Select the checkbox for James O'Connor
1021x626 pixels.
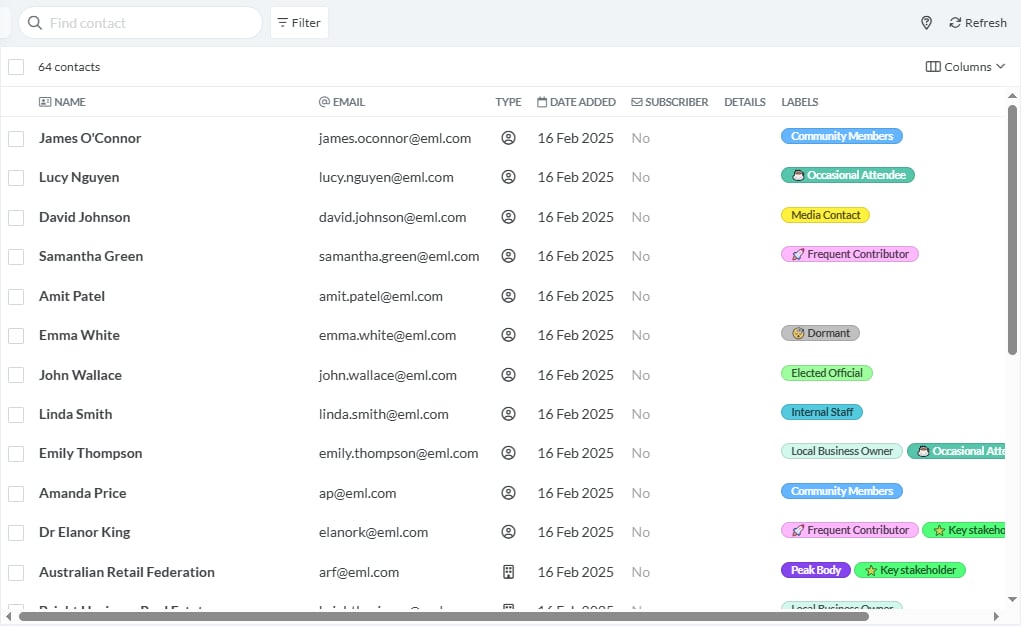pyautogui.click(x=16, y=139)
